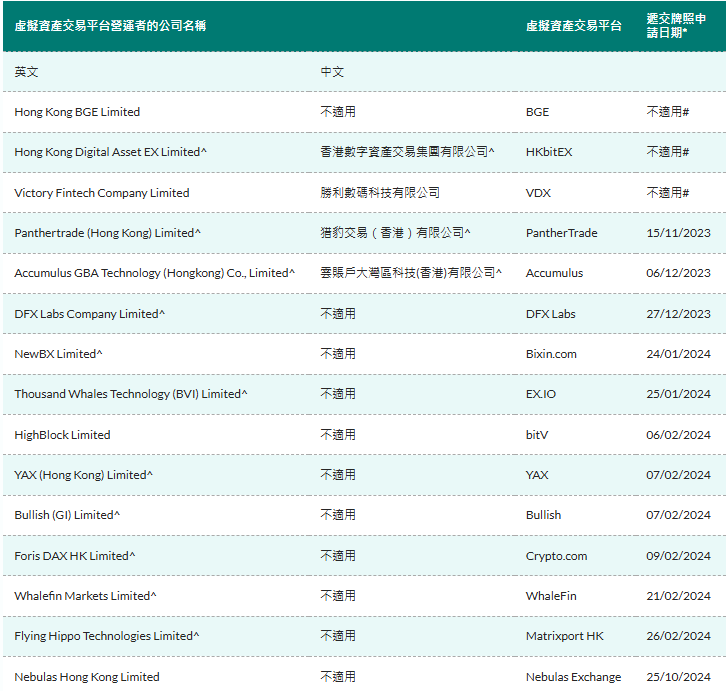This screenshot has height=691, width=726.
Task: Select the date '25/10/2024'
Action: coord(678,677)
